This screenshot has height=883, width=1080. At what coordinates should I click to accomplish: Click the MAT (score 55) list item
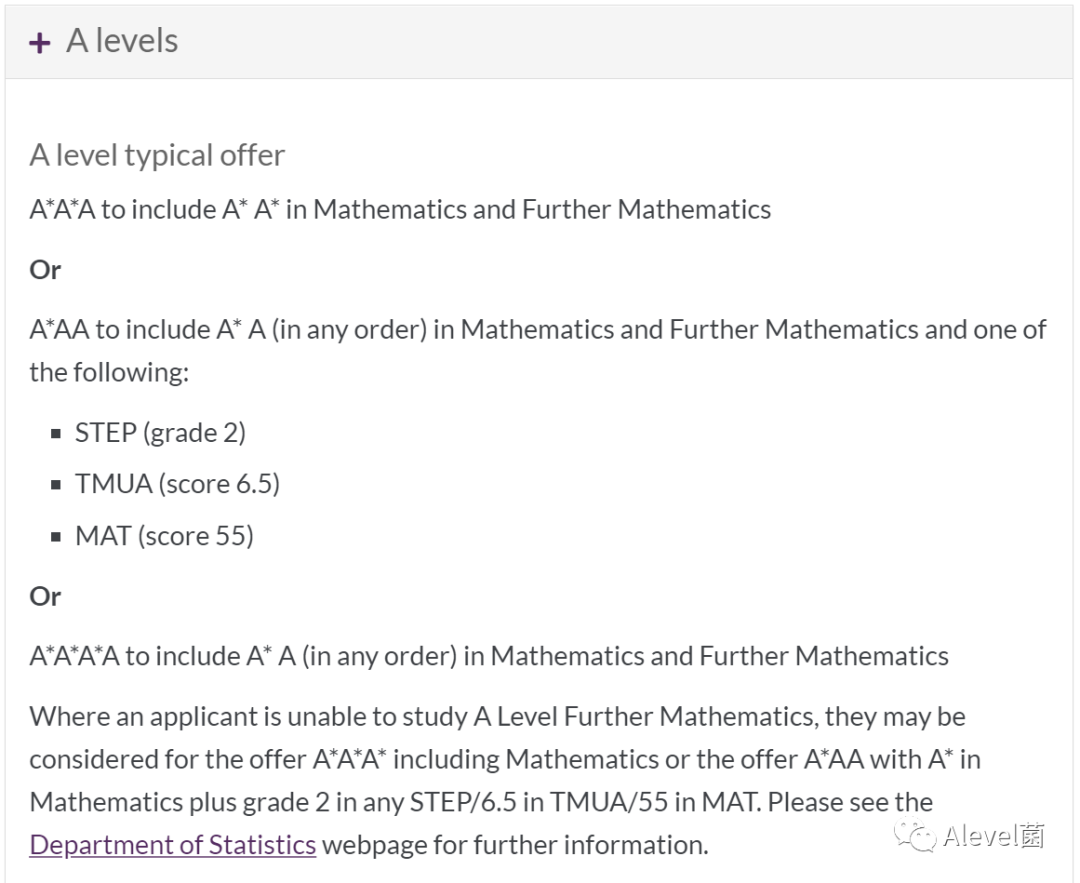[165, 536]
